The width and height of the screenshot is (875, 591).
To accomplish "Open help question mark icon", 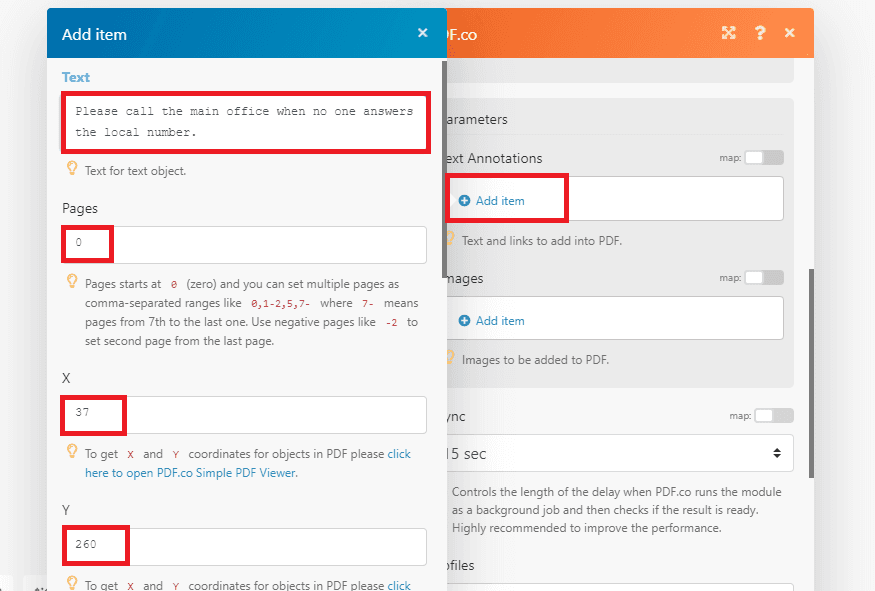I will click(x=760, y=33).
